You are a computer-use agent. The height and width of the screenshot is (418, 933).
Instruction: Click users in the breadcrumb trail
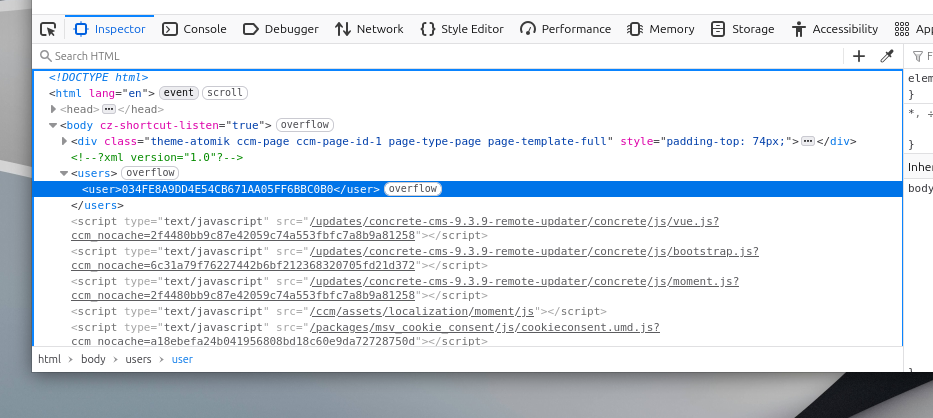point(138,359)
